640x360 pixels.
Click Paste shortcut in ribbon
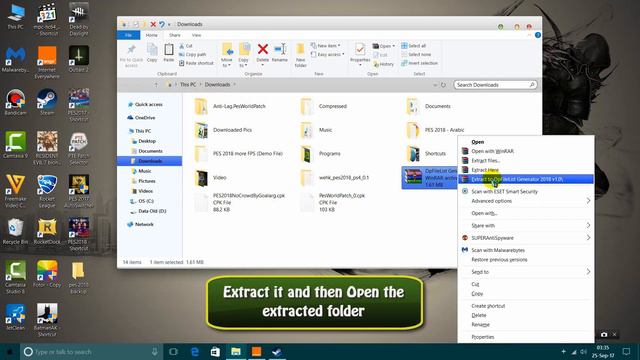196,63
